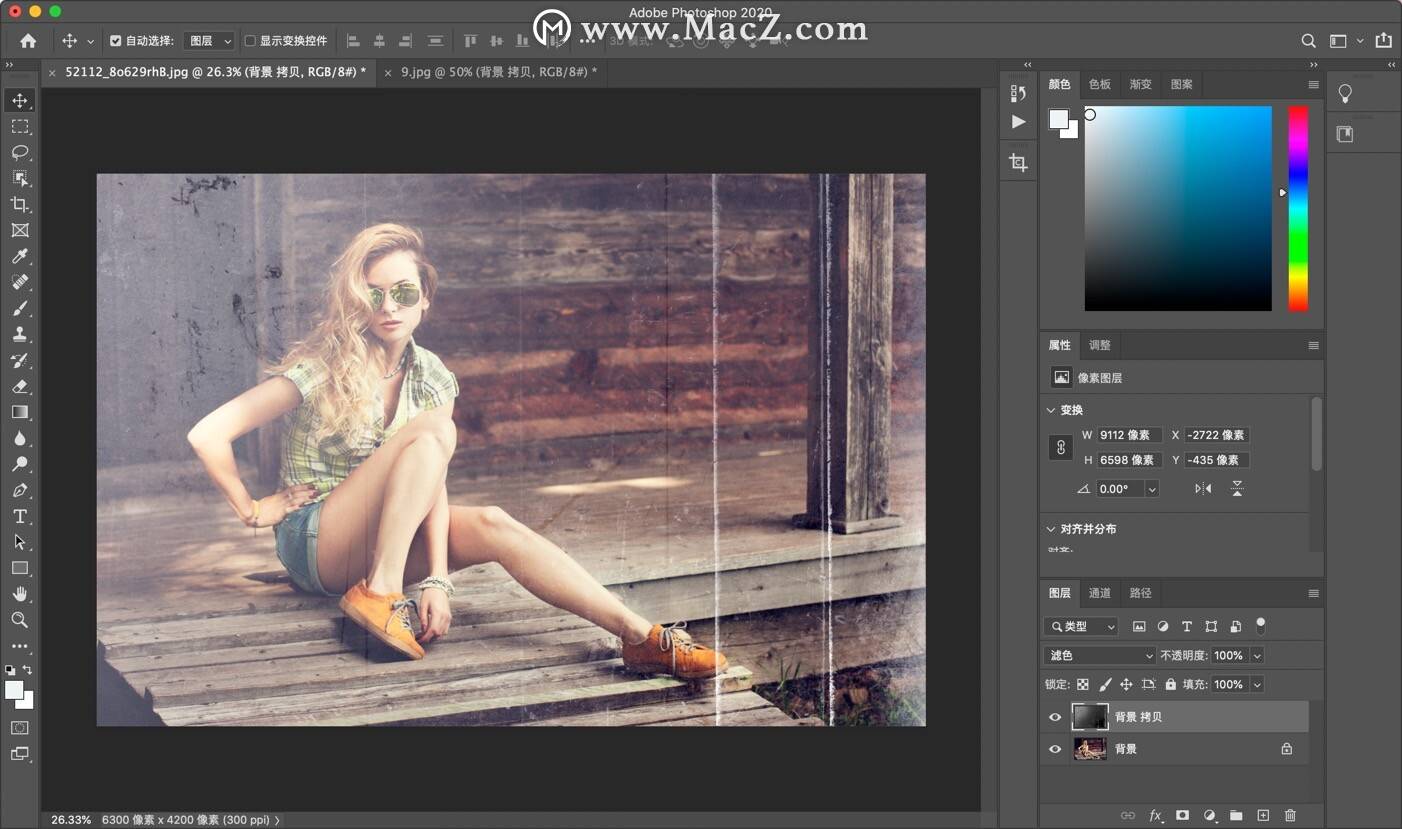Collapse the 变换 section
Screen dimensions: 1402x829
1051,410
